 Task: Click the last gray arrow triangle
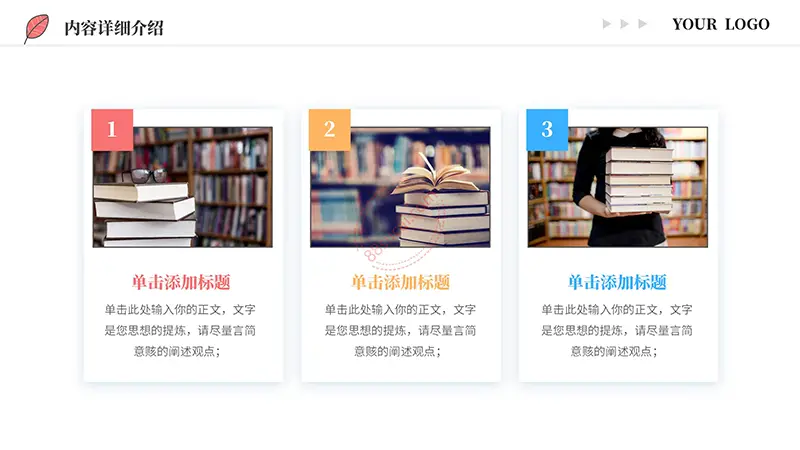pos(643,24)
